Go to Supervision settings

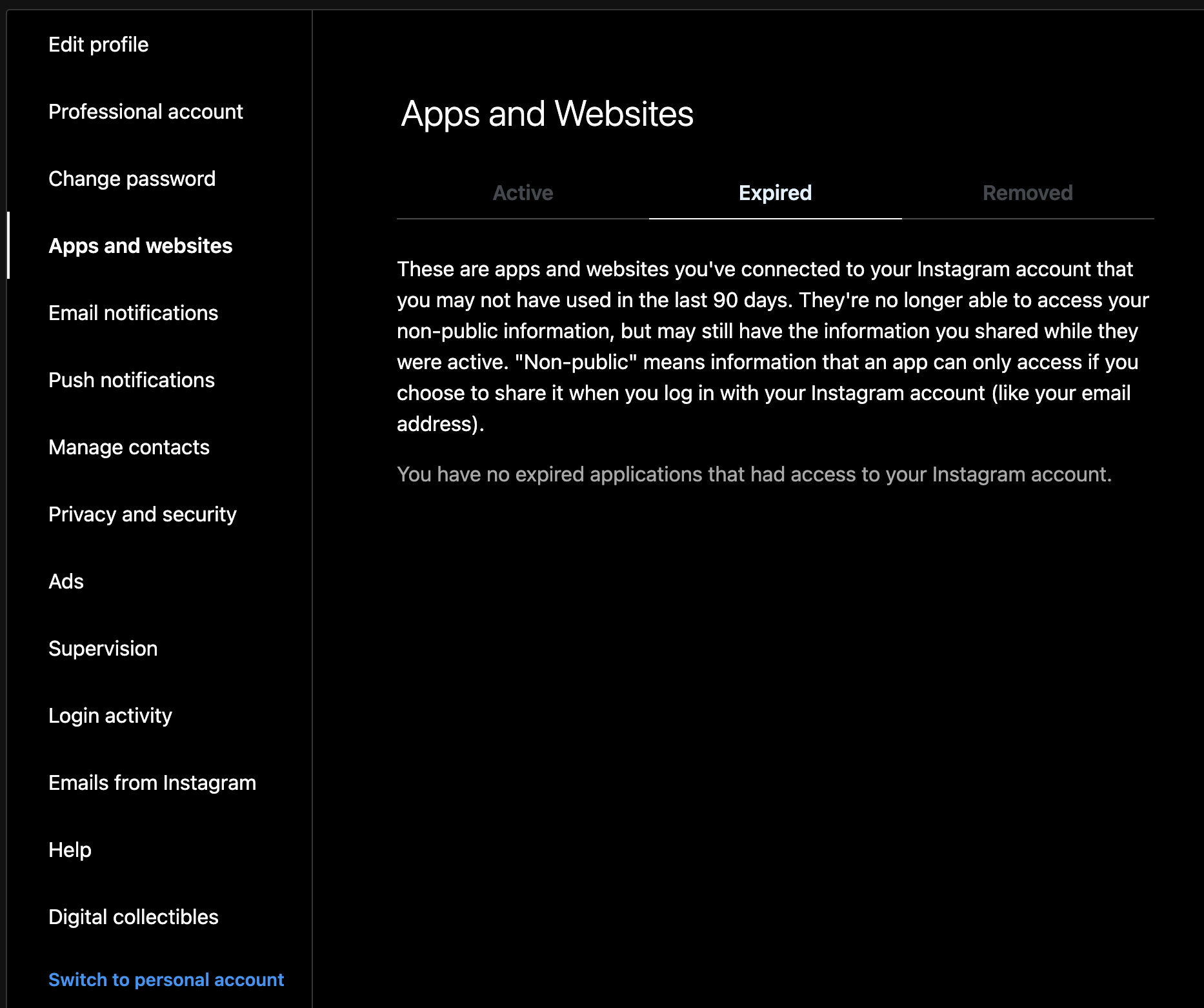click(x=103, y=649)
